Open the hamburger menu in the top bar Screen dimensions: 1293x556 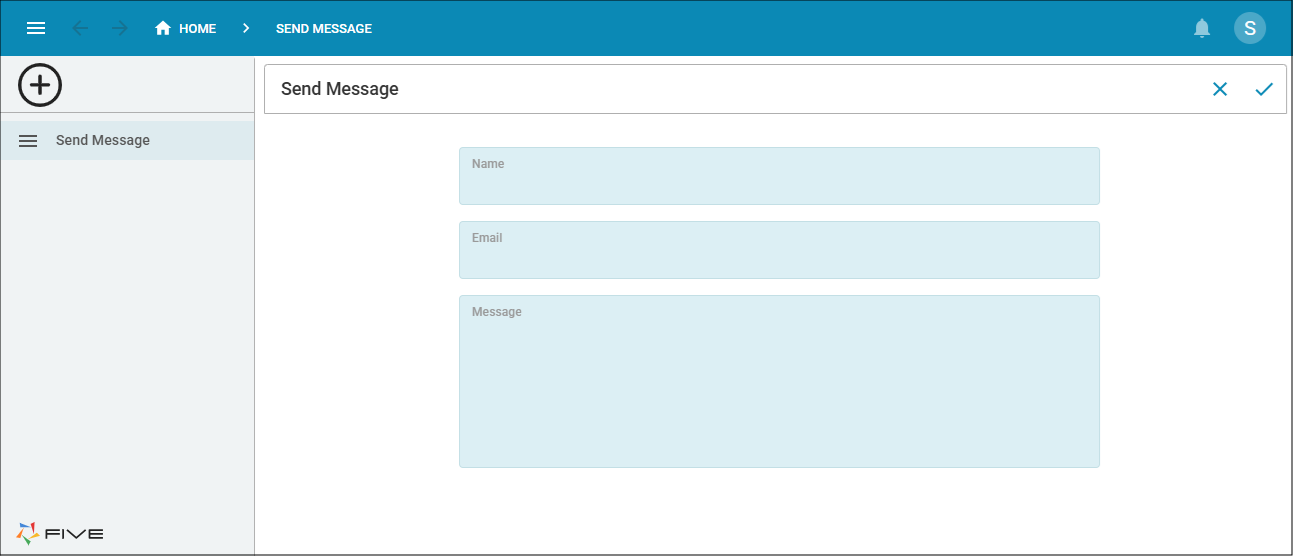tap(36, 28)
